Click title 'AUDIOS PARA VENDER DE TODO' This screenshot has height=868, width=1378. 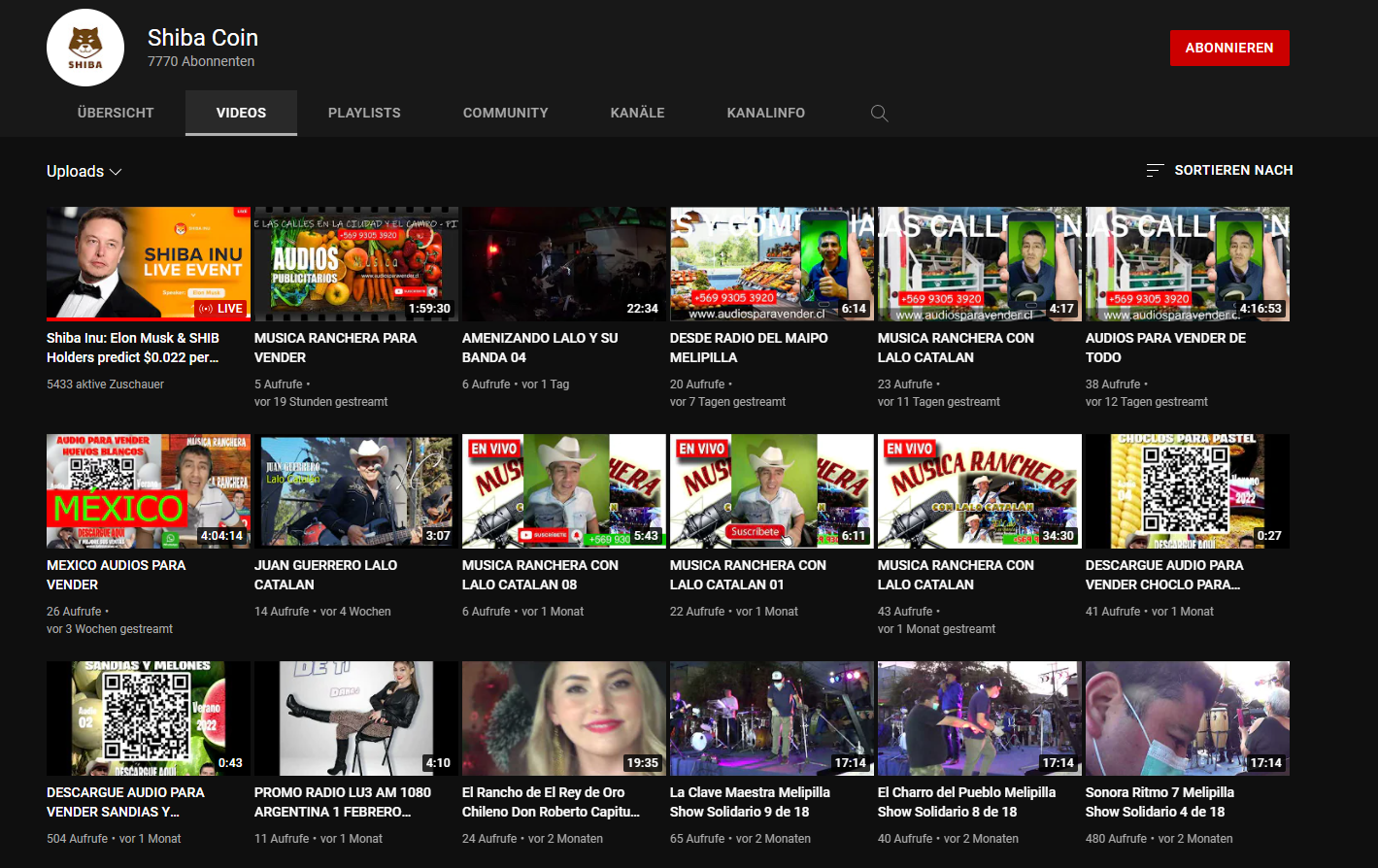click(x=1165, y=348)
